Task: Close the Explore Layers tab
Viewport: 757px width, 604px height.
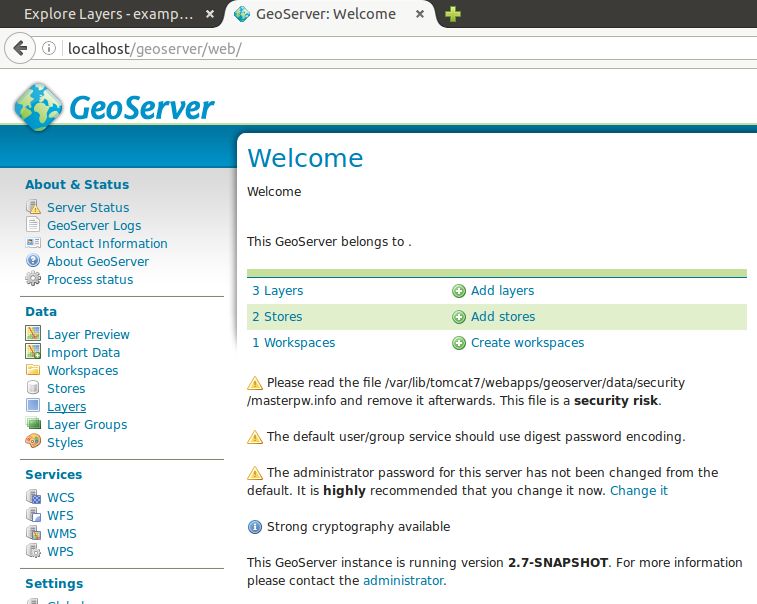Action: 210,14
